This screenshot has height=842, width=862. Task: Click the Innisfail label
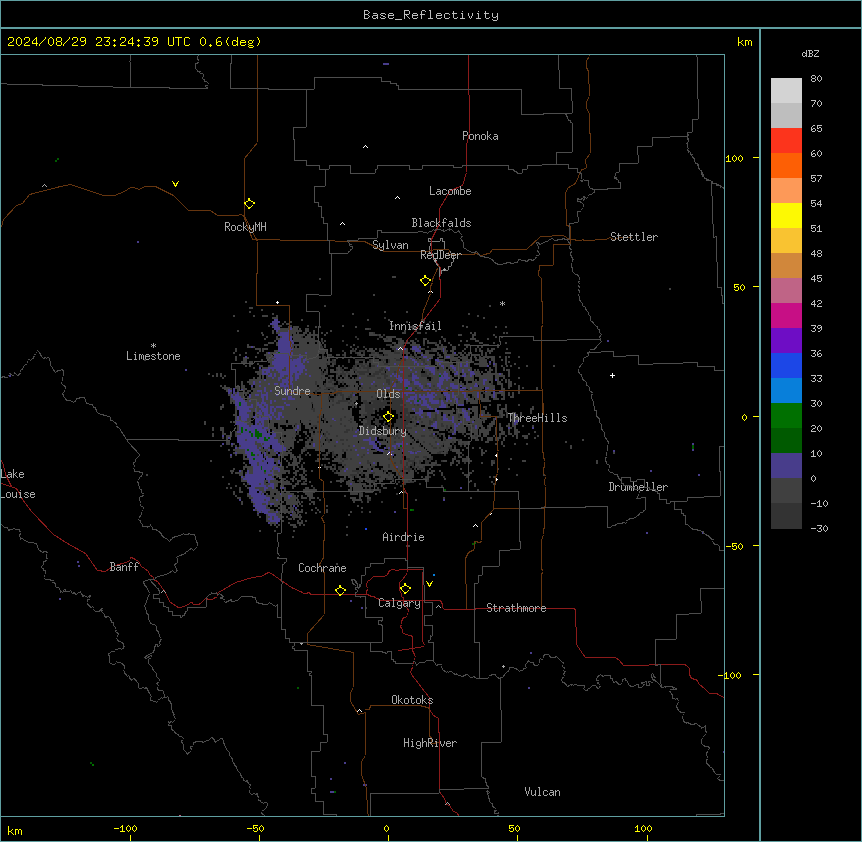point(415,326)
